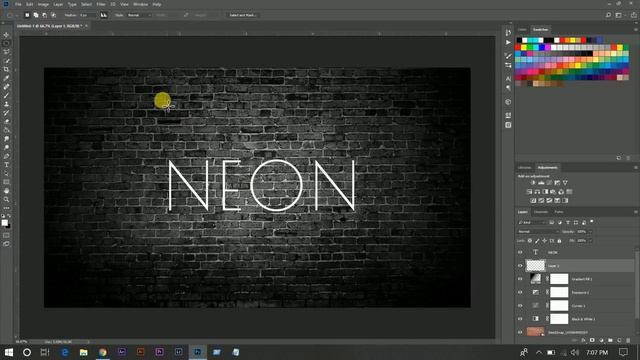Open Chrome from the taskbar
The width and height of the screenshot is (640, 360).
[x=102, y=352]
